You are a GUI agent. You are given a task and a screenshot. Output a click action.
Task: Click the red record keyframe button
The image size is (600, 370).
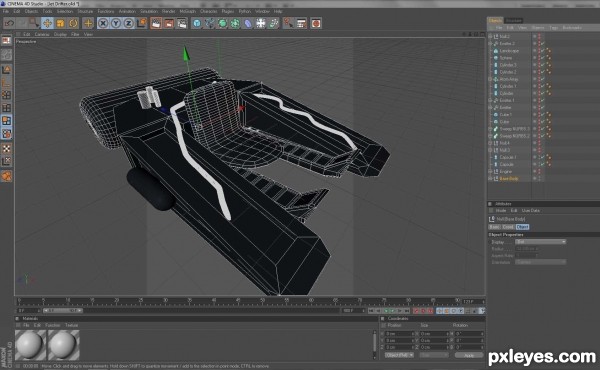[416, 311]
